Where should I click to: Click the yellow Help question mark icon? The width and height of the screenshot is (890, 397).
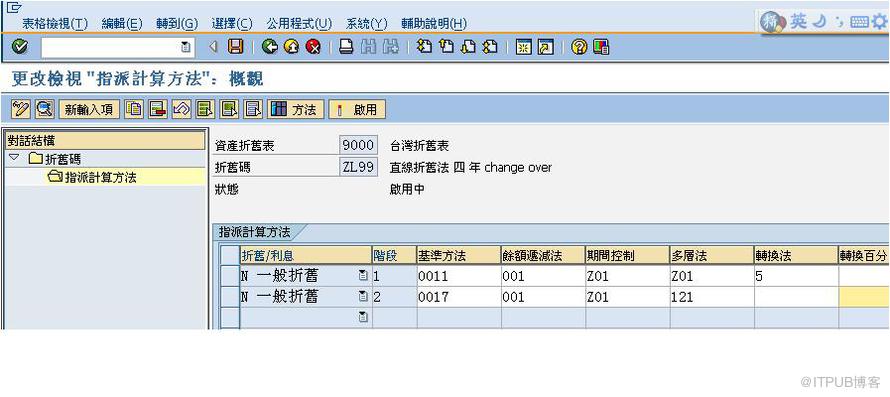579,47
